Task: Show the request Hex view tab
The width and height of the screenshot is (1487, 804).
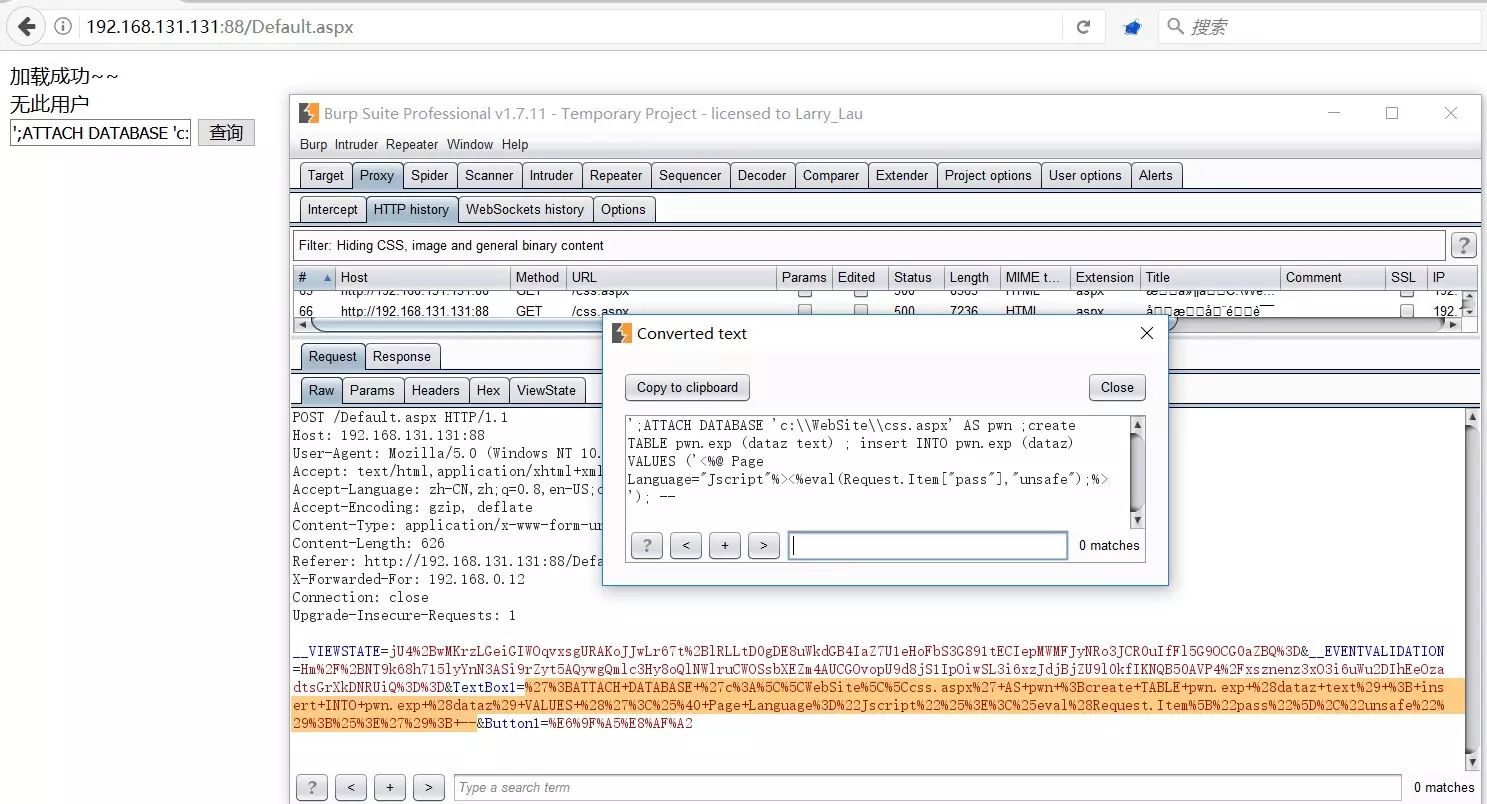Action: click(x=489, y=390)
